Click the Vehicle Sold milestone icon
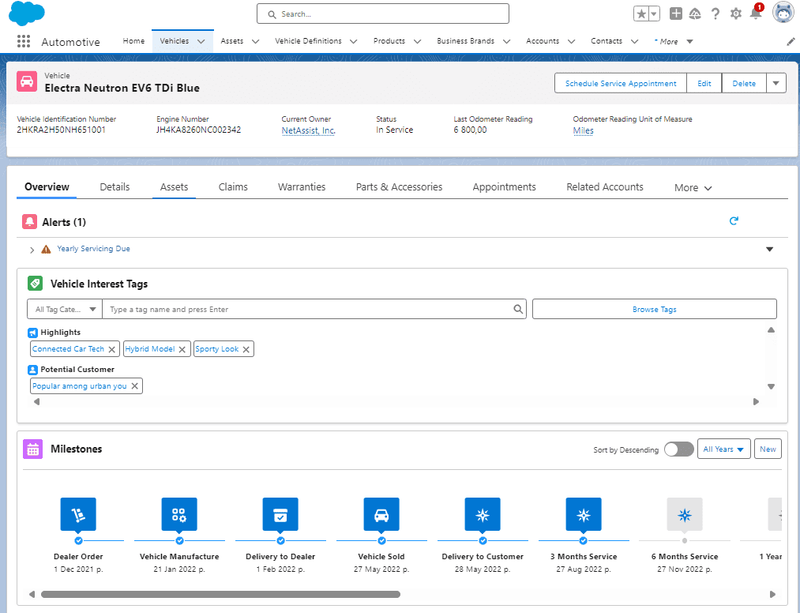 (x=381, y=514)
